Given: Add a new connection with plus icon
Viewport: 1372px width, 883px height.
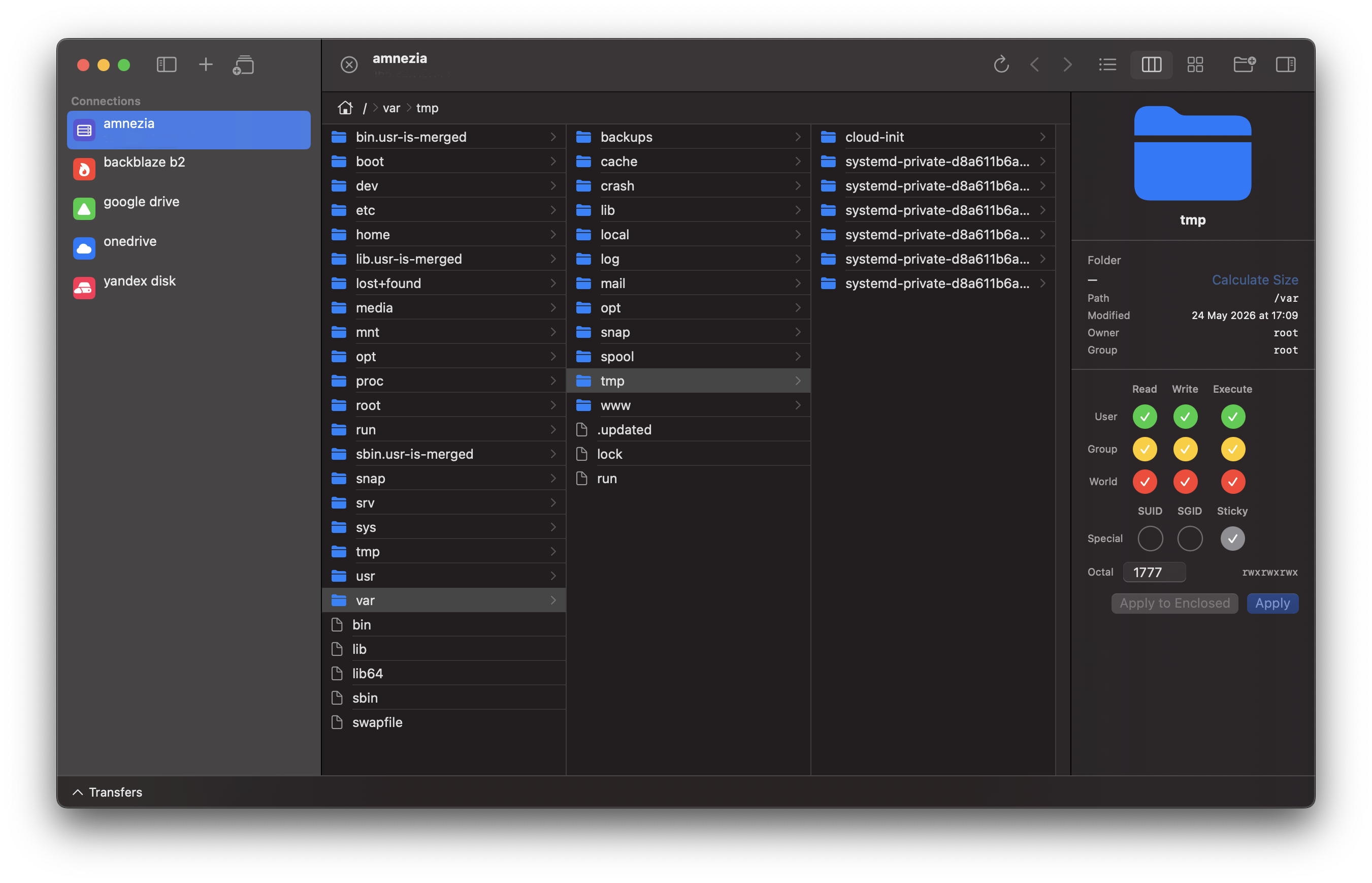Looking at the screenshot, I should pyautogui.click(x=206, y=65).
